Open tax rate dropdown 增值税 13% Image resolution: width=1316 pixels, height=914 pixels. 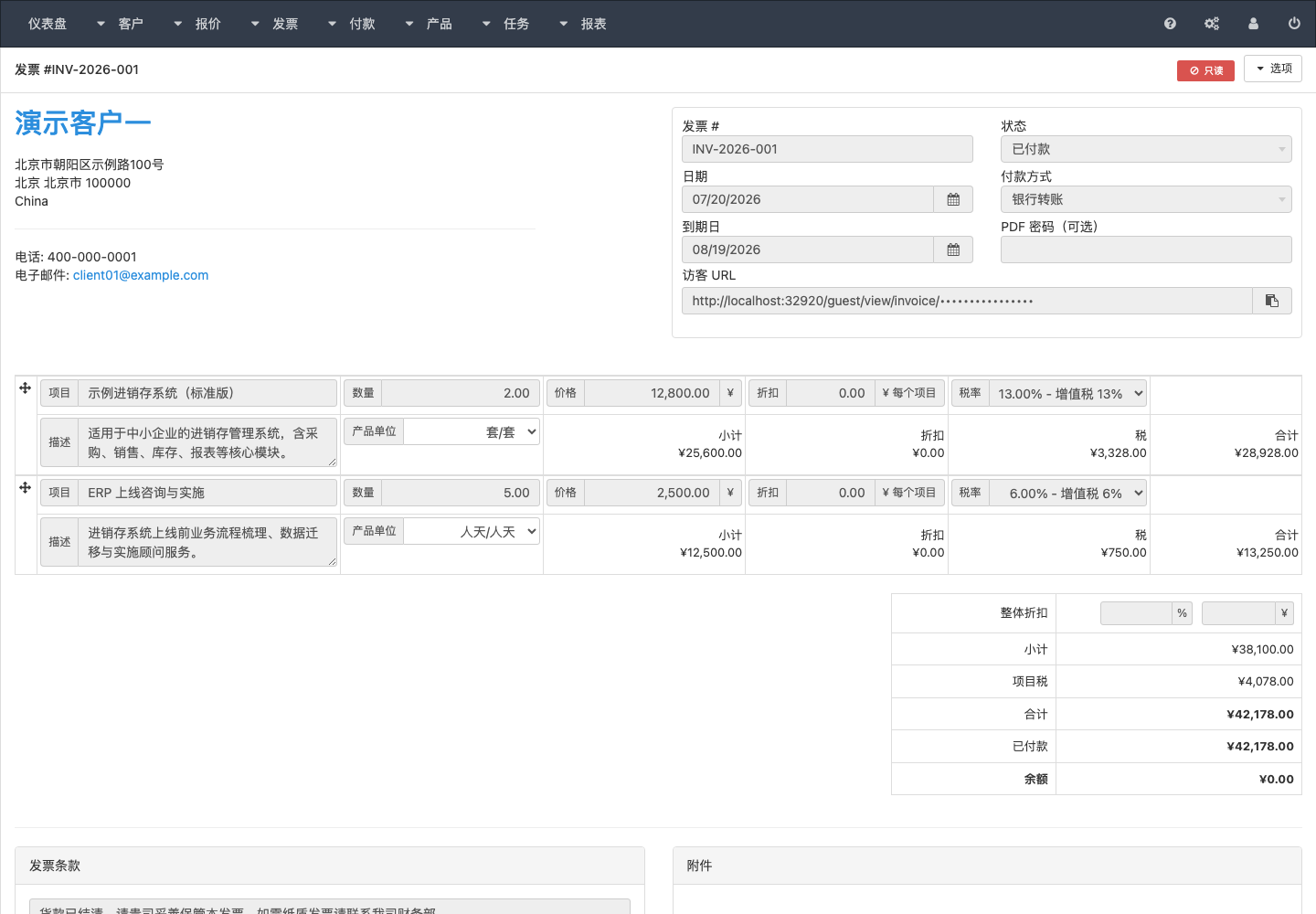1068,393
